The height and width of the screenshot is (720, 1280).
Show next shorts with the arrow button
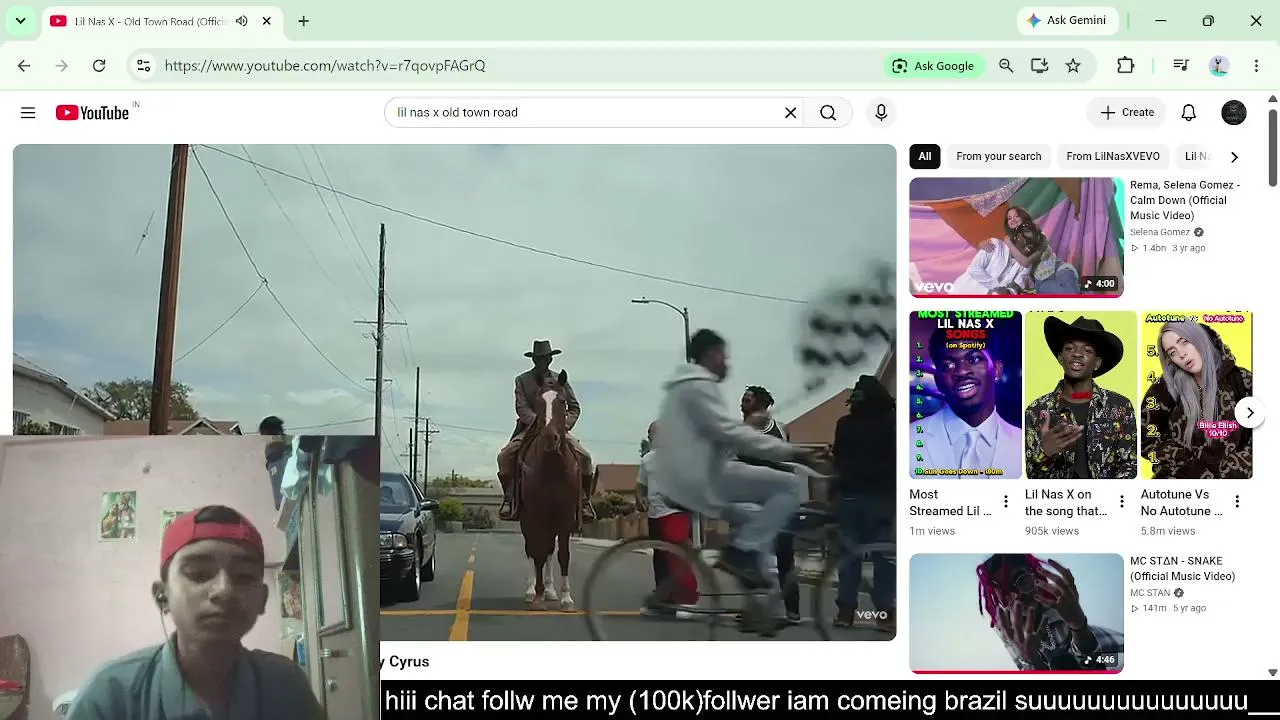(1250, 412)
